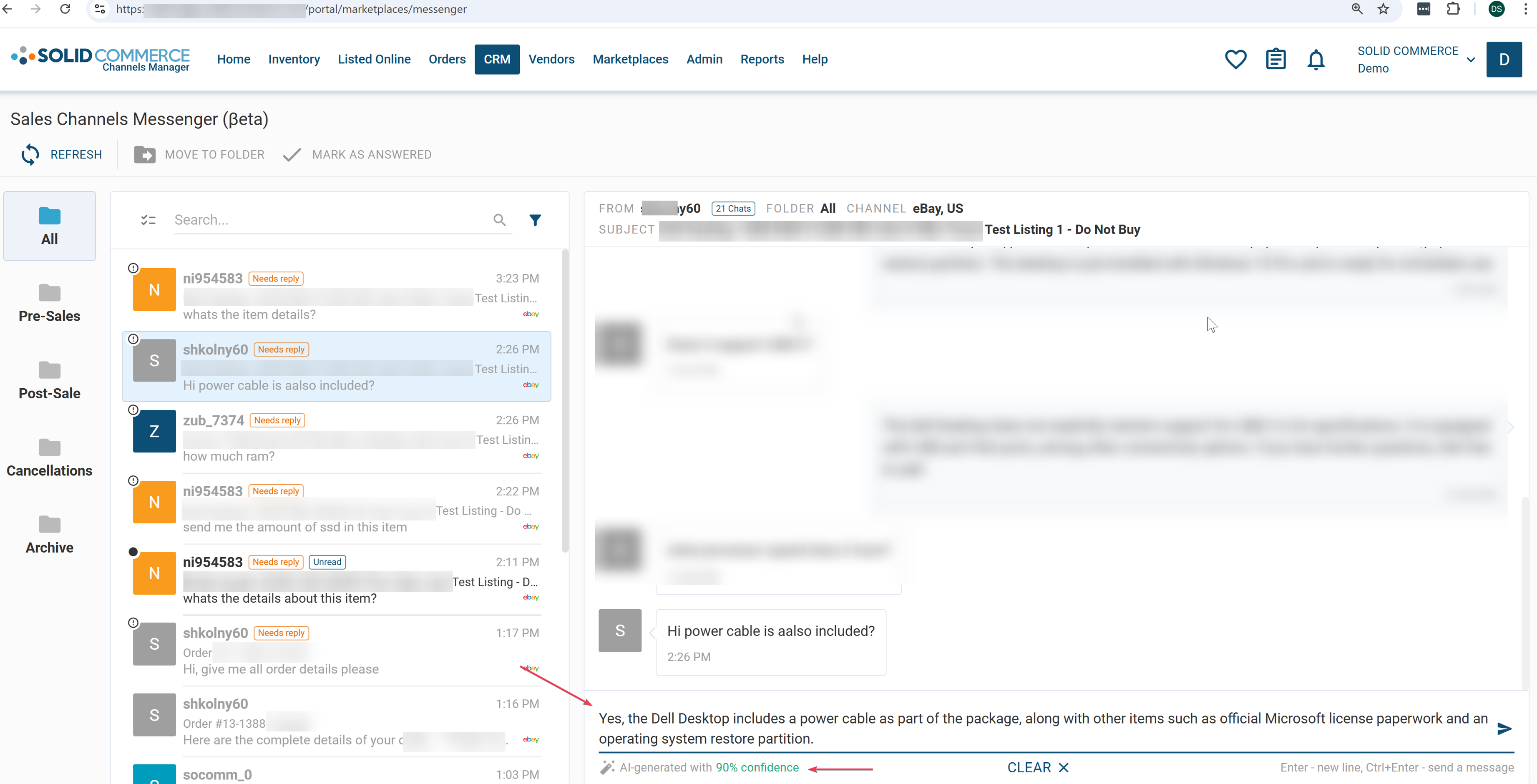Select the S avatar of the 2:26 PM shkolny60 message
This screenshot has height=784, width=1537.
(154, 360)
